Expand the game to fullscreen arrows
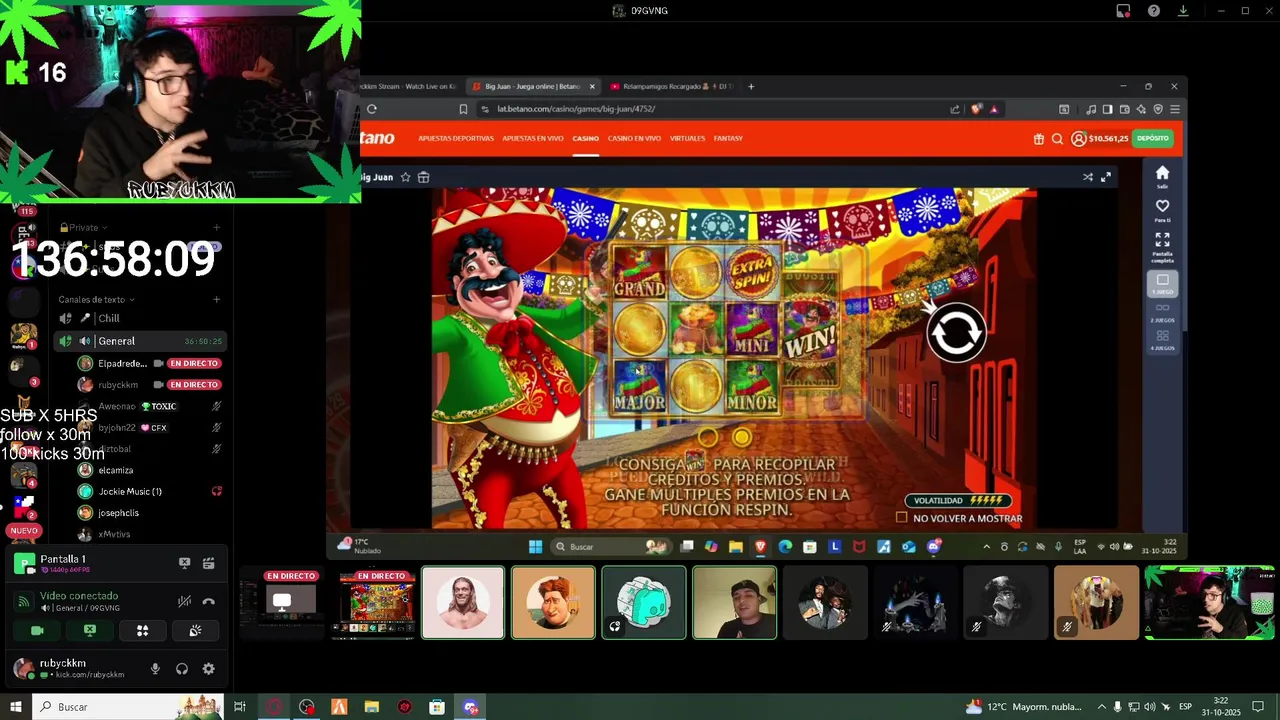Image resolution: width=1280 pixels, height=720 pixels. [x=1106, y=177]
